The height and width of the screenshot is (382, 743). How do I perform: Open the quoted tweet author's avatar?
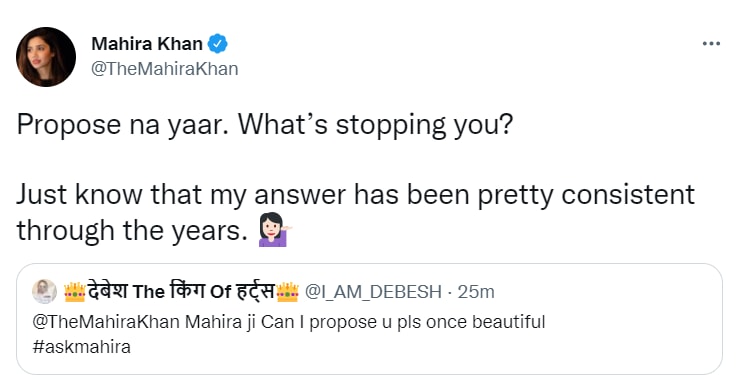[45, 291]
